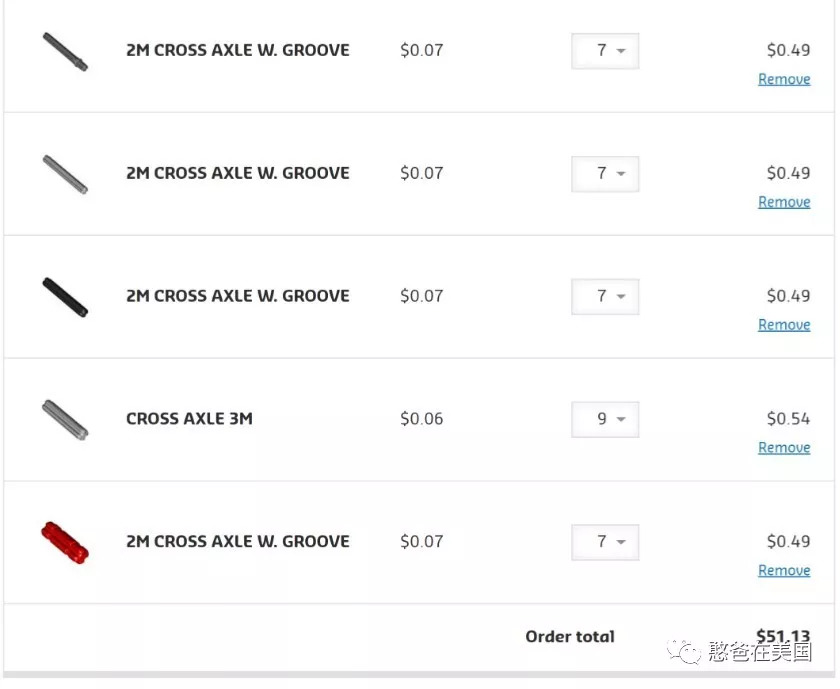Remove the light gray 2M axle item

784,202
